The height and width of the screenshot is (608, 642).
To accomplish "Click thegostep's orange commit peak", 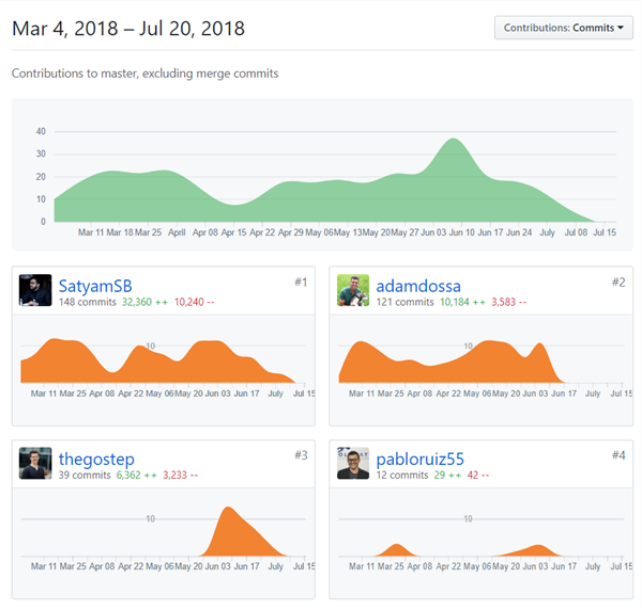I will pos(228,513).
